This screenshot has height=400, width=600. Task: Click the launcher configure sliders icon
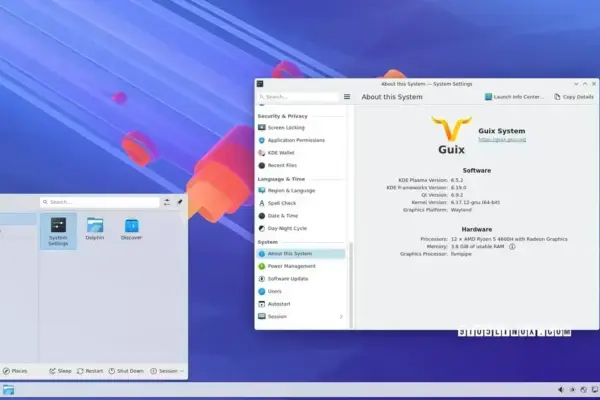(167, 202)
